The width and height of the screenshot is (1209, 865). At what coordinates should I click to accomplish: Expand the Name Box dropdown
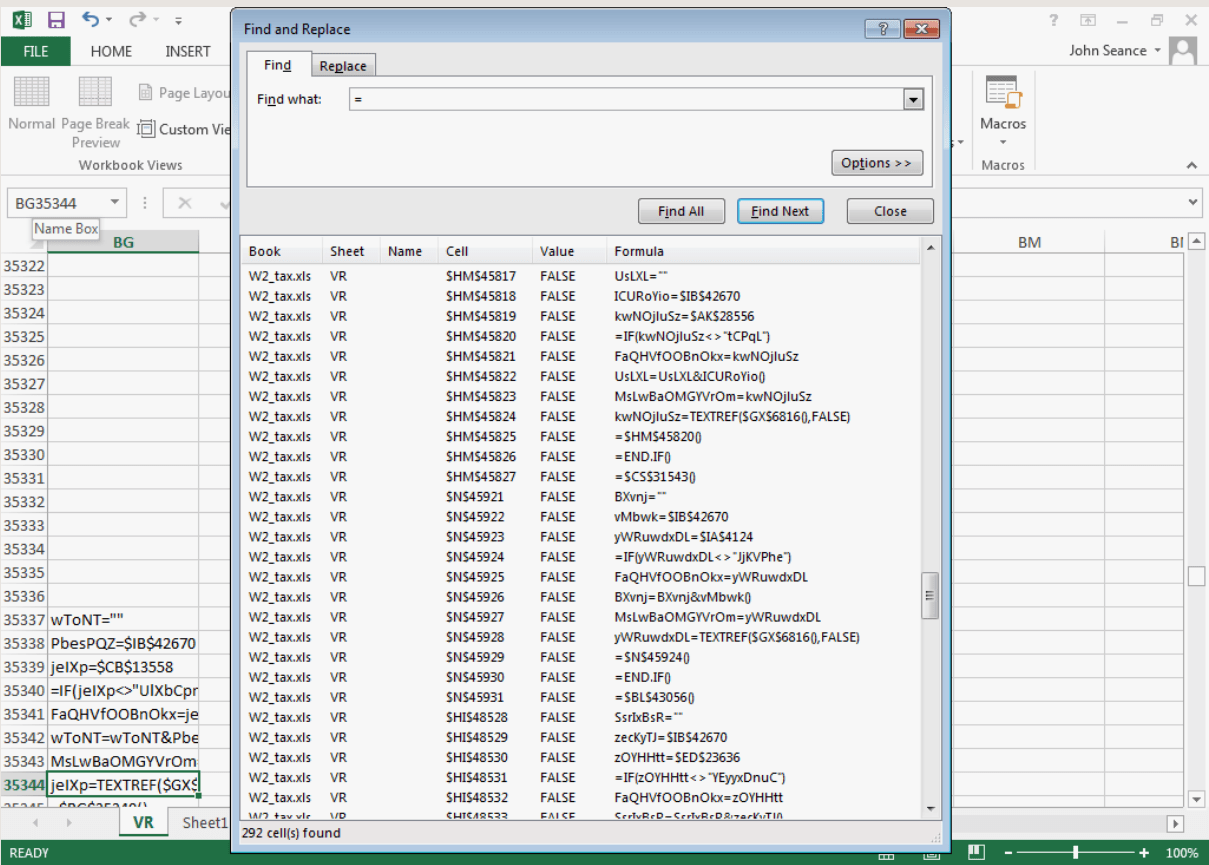(x=115, y=203)
